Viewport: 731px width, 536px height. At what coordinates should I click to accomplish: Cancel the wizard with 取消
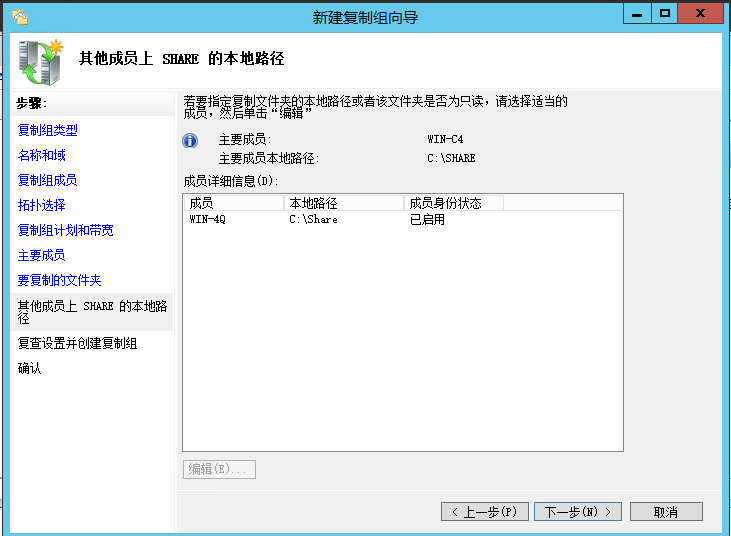click(x=666, y=512)
